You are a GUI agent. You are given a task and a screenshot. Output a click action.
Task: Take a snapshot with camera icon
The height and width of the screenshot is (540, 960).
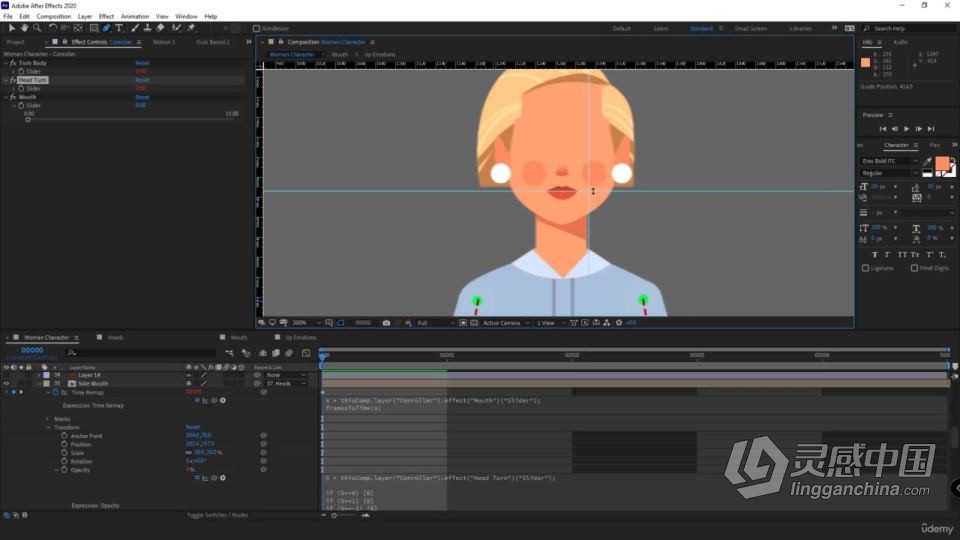(386, 323)
